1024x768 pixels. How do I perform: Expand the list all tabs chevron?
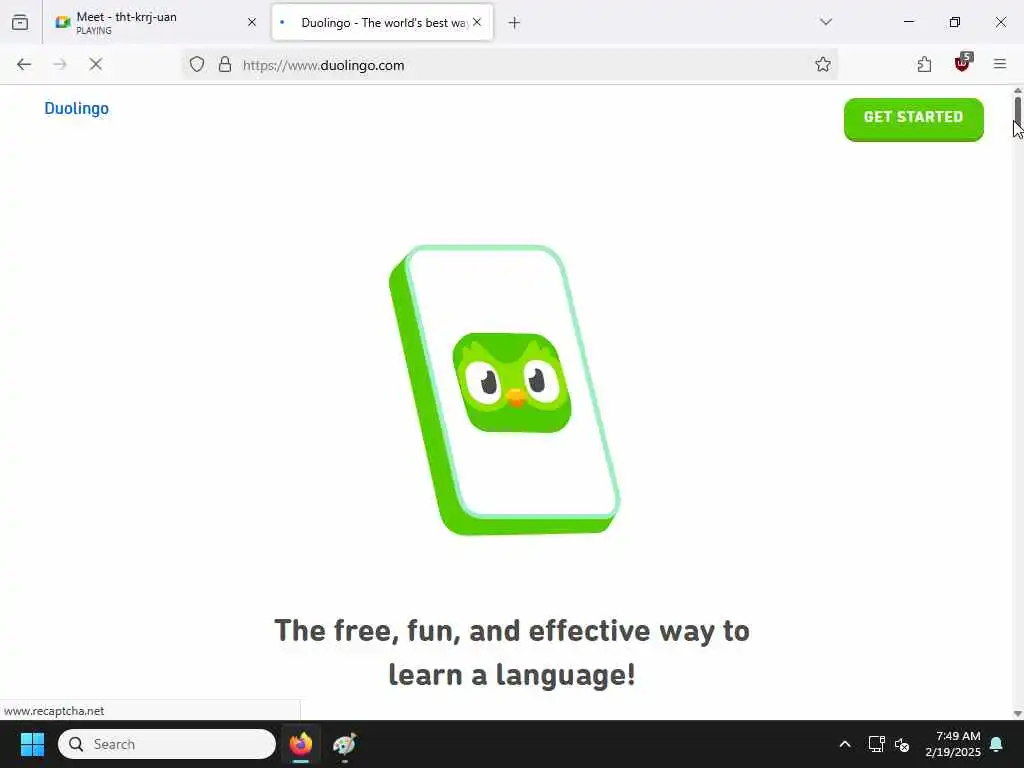coord(825,22)
